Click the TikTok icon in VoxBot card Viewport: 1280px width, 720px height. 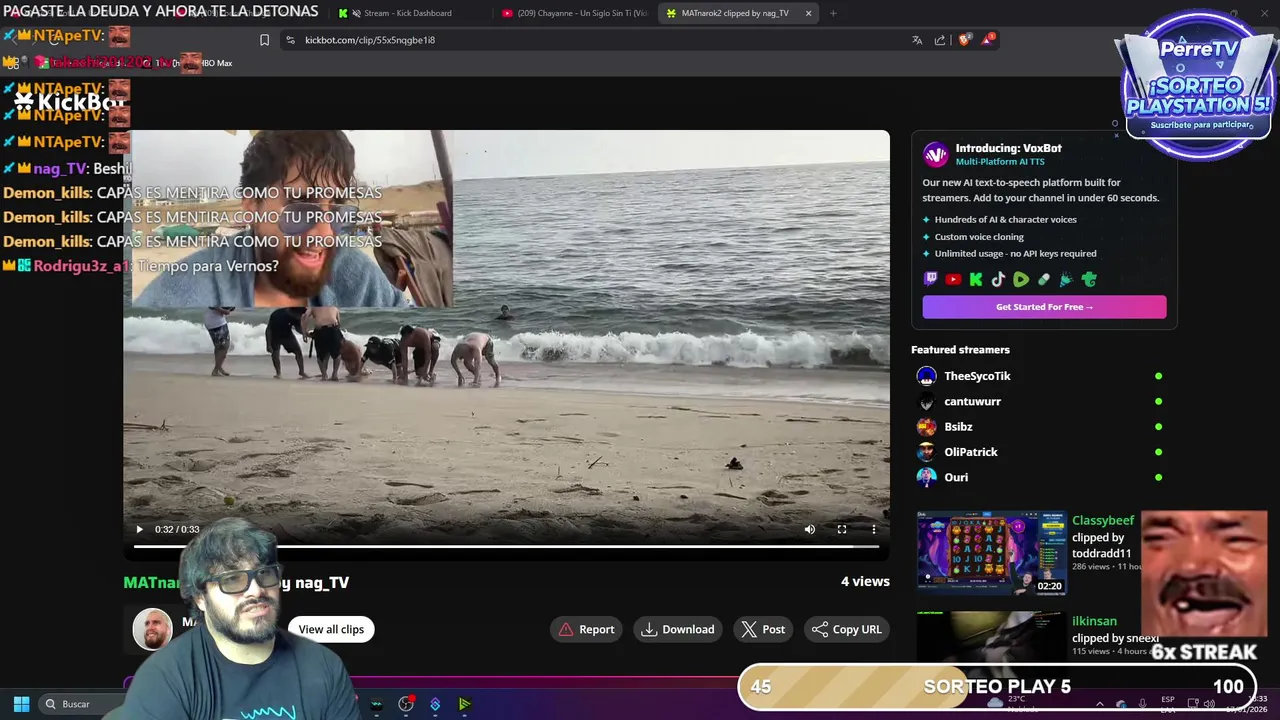pyautogui.click(x=998, y=280)
